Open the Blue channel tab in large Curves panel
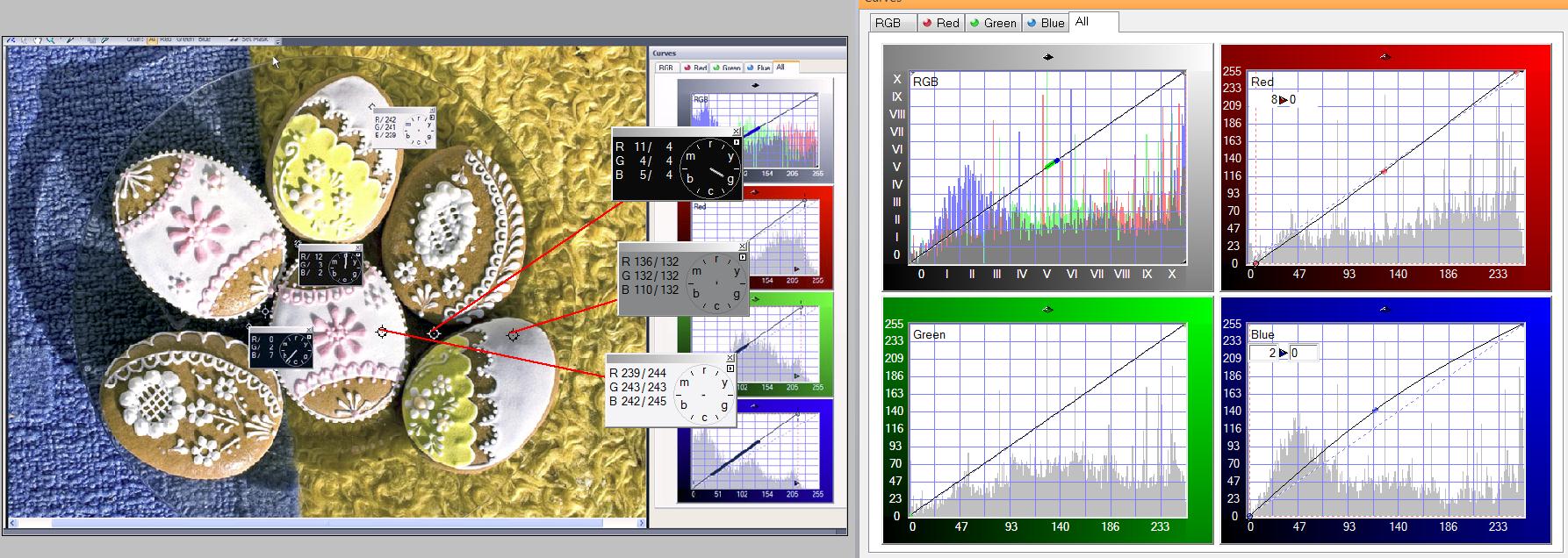 coord(1045,23)
